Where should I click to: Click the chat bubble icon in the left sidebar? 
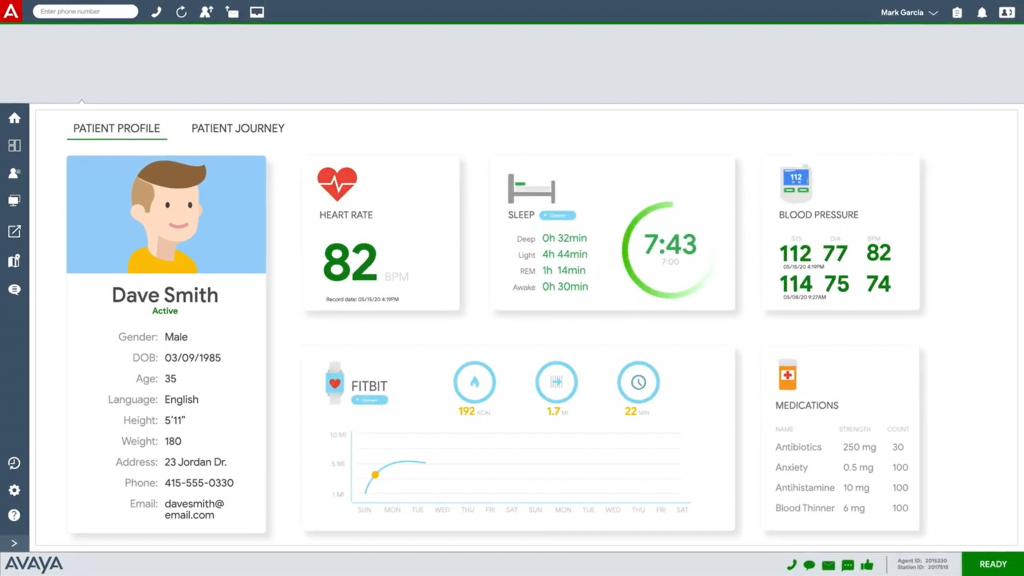(14, 289)
